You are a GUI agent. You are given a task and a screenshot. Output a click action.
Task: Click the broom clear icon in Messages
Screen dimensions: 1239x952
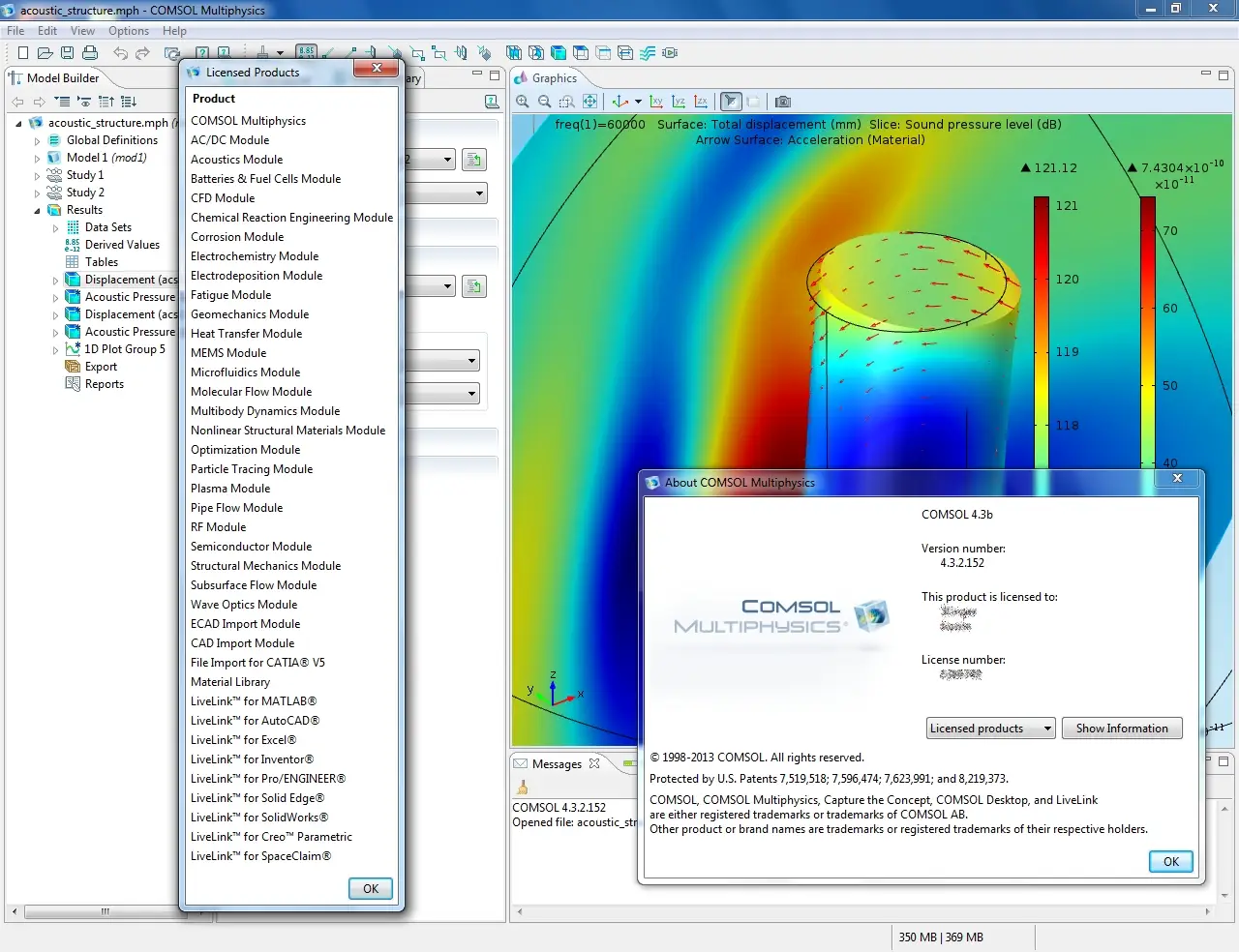pyautogui.click(x=523, y=788)
